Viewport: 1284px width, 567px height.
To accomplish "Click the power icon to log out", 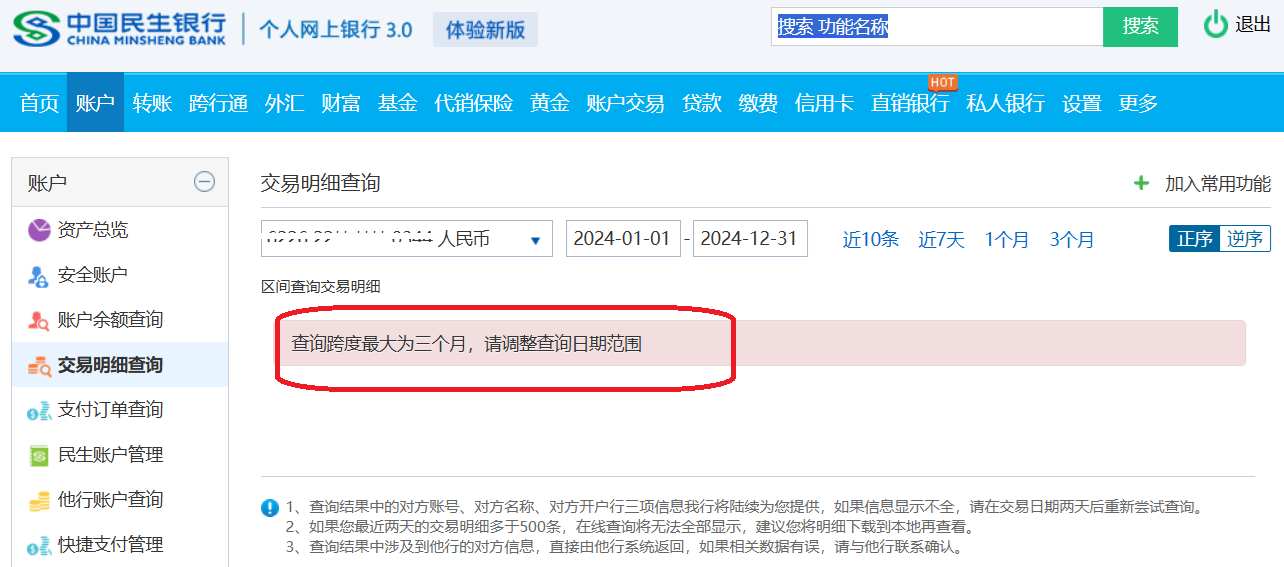I will (x=1215, y=25).
